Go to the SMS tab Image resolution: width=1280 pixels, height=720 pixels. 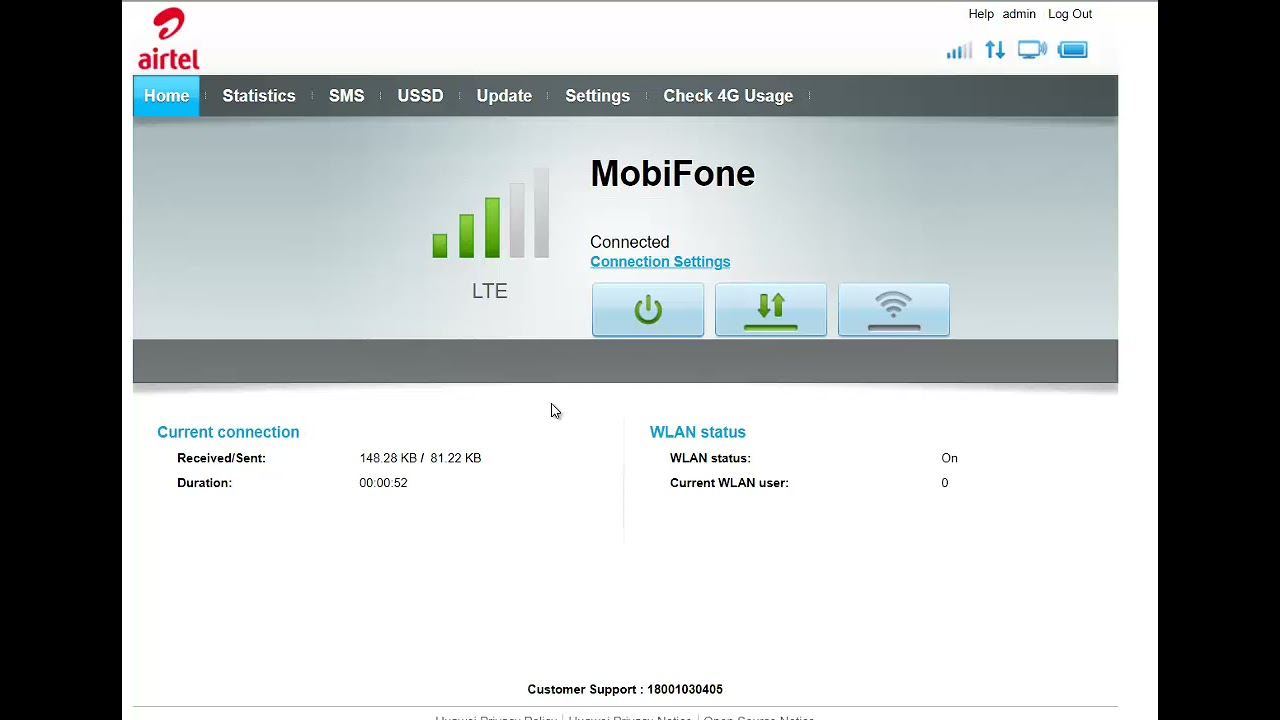(x=347, y=96)
